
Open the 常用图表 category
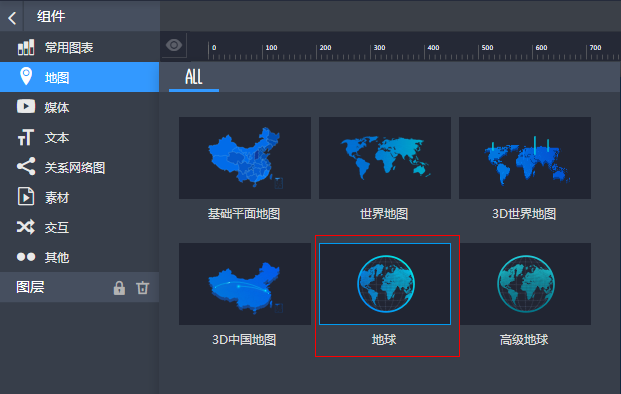[80, 48]
